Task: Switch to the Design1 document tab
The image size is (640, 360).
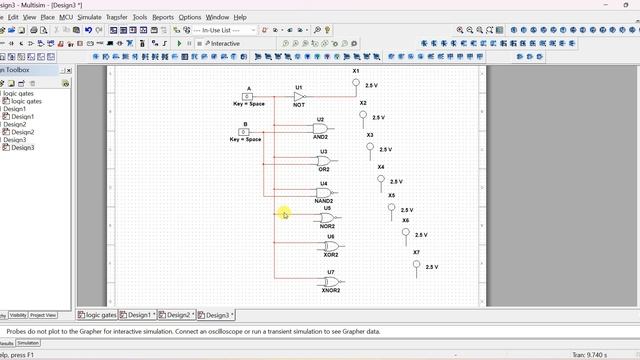Action: [137, 315]
